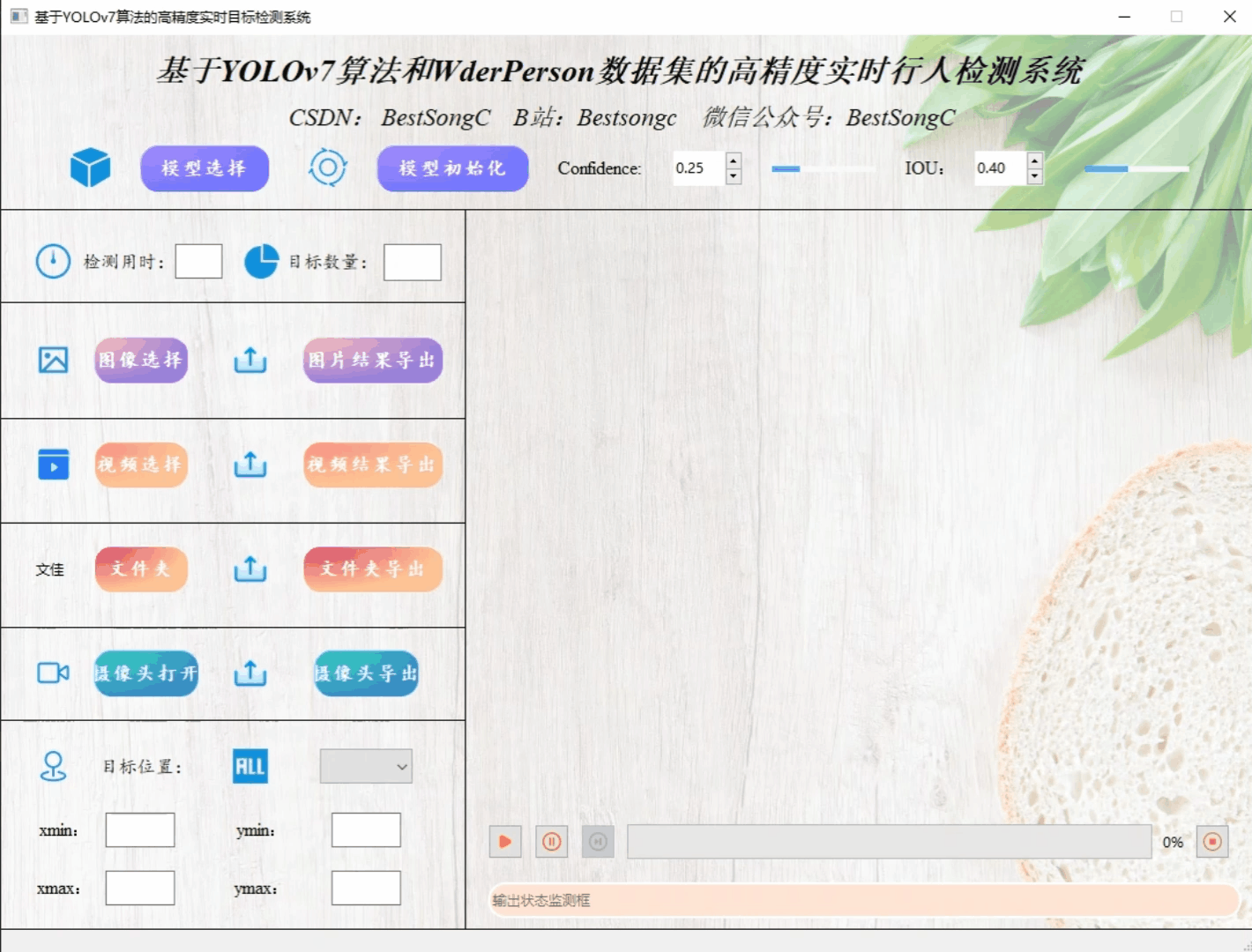Viewport: 1252px width, 952px height.
Task: Click export icon beside 图片结果导出
Action: pyautogui.click(x=250, y=360)
